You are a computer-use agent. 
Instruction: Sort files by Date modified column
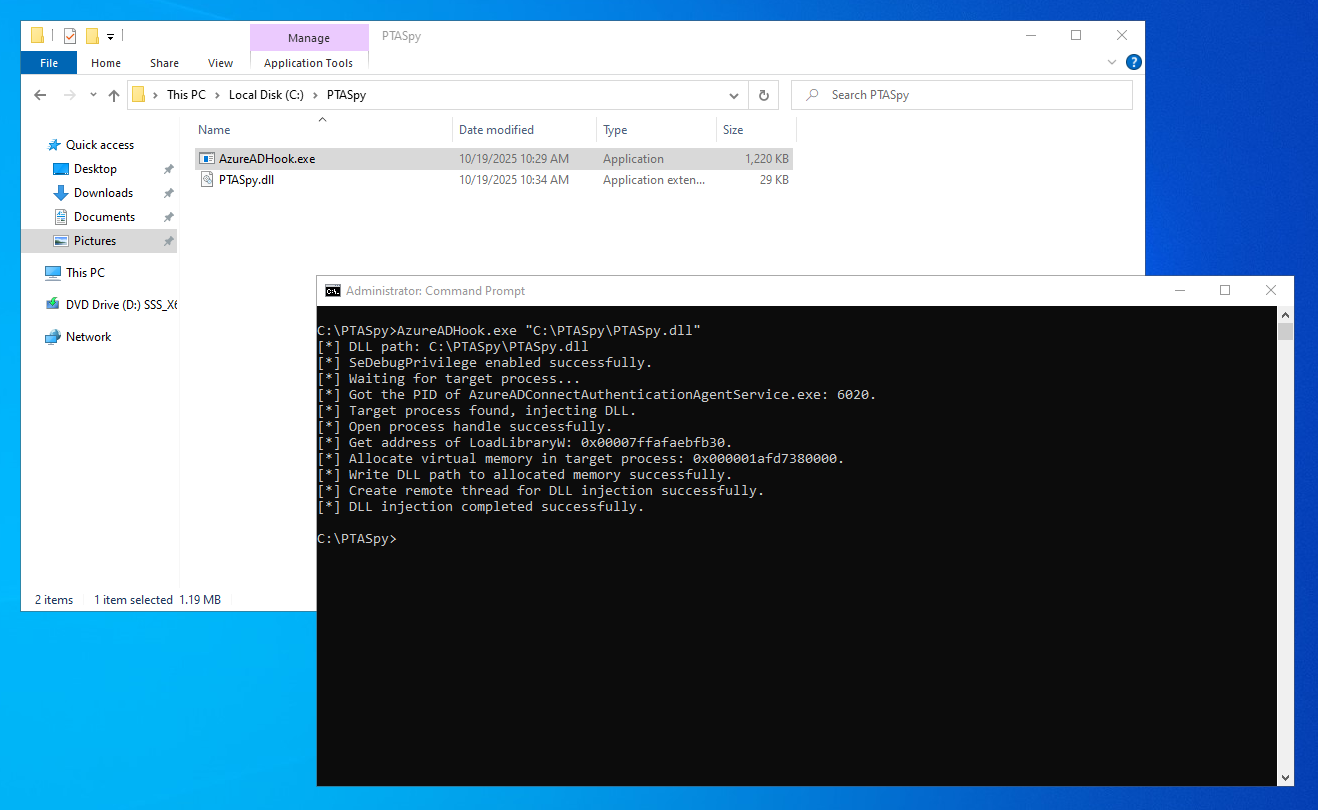pyautogui.click(x=496, y=130)
